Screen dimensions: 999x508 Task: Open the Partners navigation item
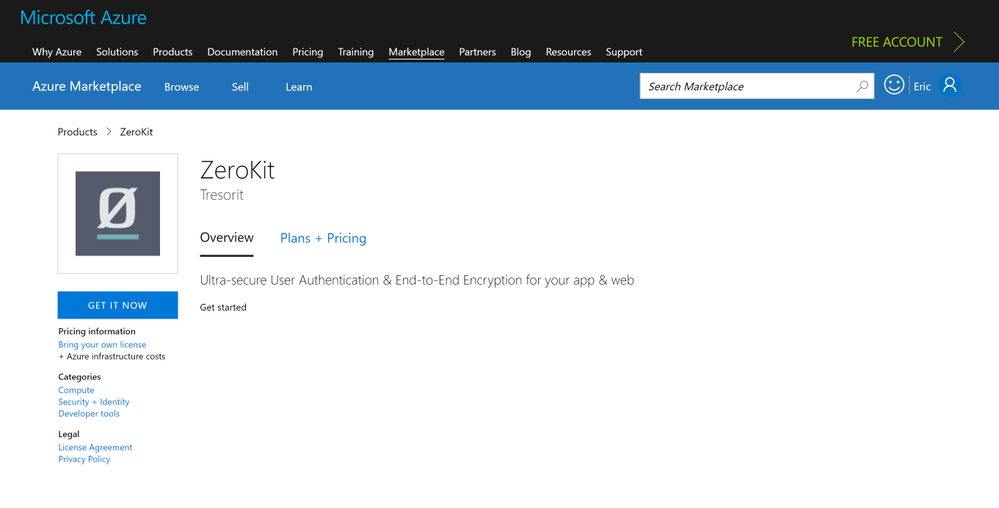point(477,52)
